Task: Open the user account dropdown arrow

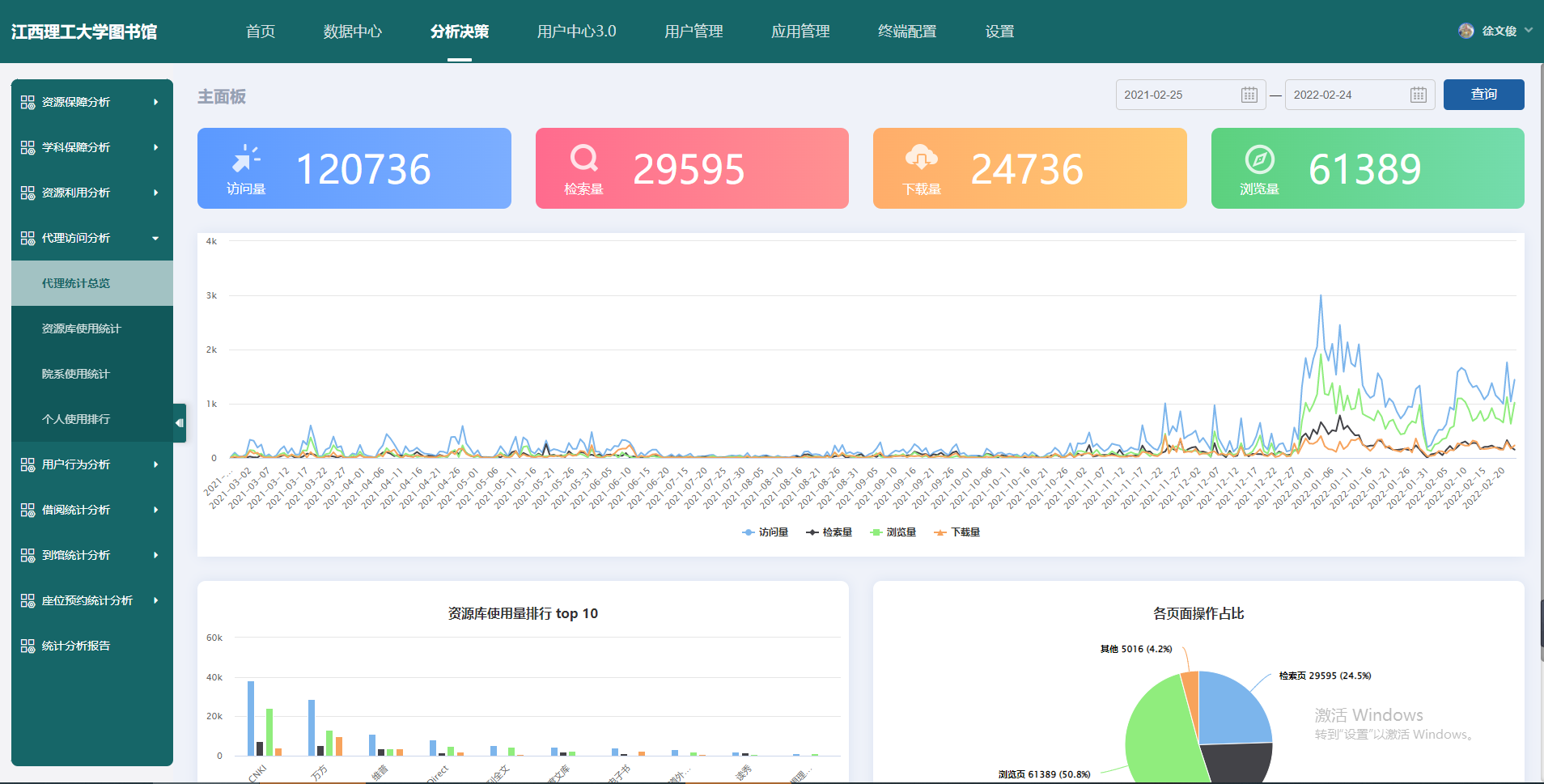Action: point(1529,31)
